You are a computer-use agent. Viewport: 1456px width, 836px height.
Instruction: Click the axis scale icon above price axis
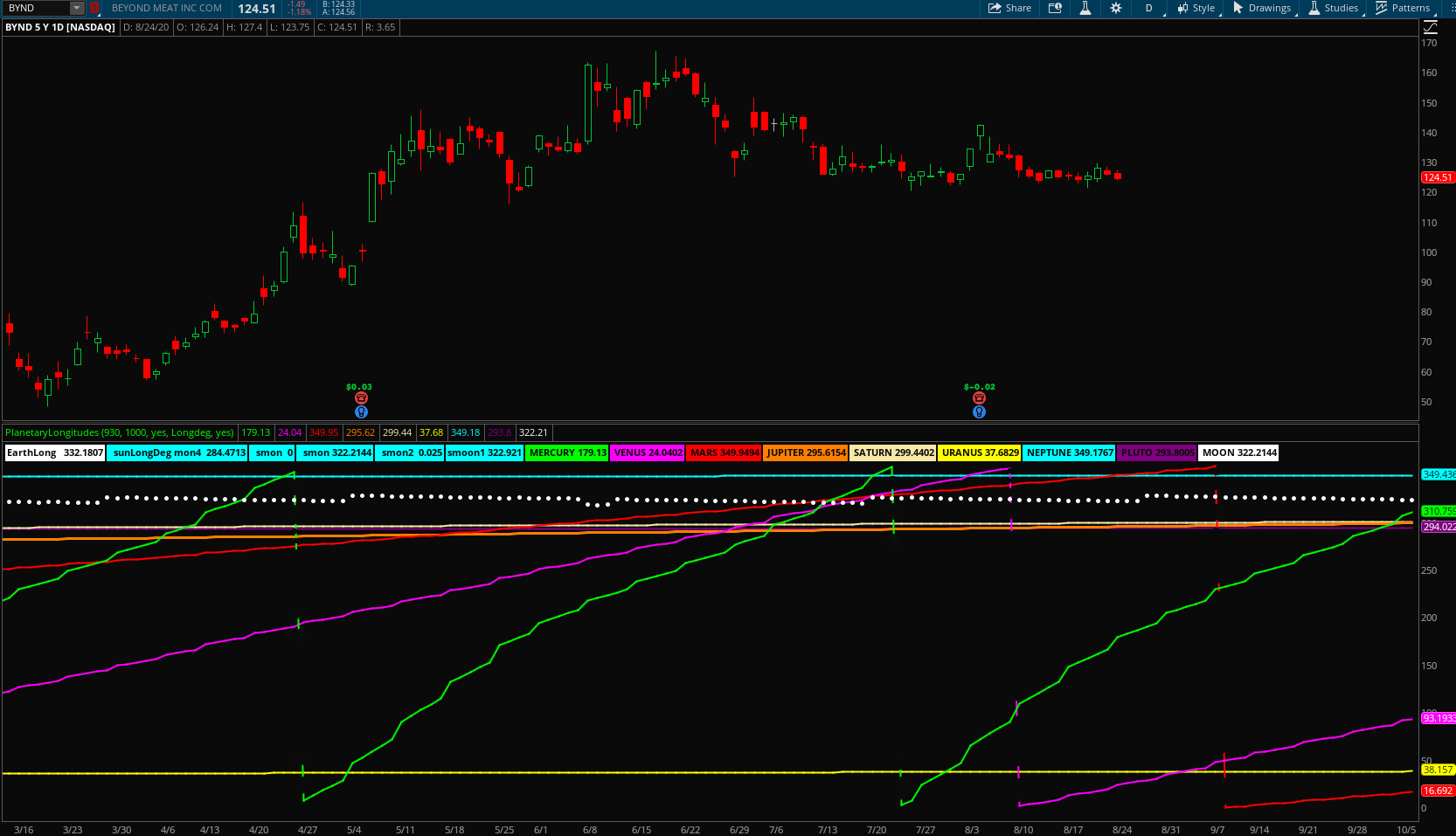(1431, 27)
